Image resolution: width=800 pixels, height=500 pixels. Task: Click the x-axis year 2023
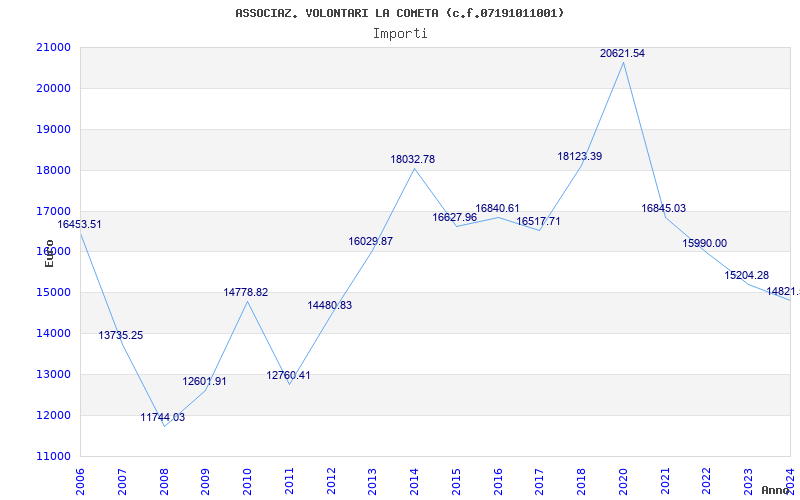[749, 481]
